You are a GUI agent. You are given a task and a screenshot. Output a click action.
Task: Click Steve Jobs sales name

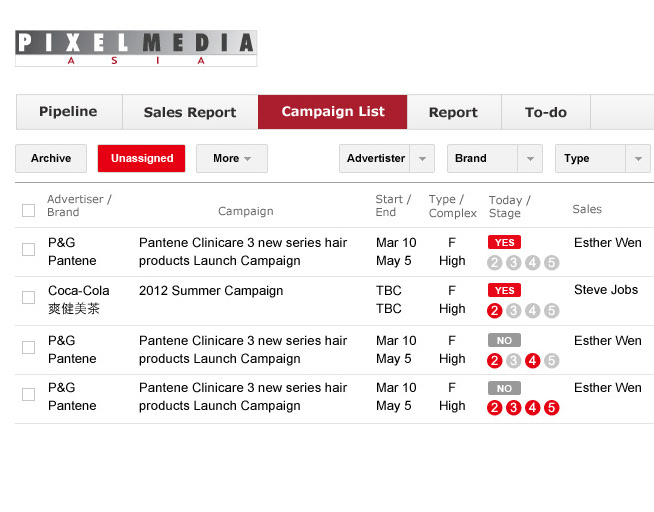pyautogui.click(x=606, y=290)
